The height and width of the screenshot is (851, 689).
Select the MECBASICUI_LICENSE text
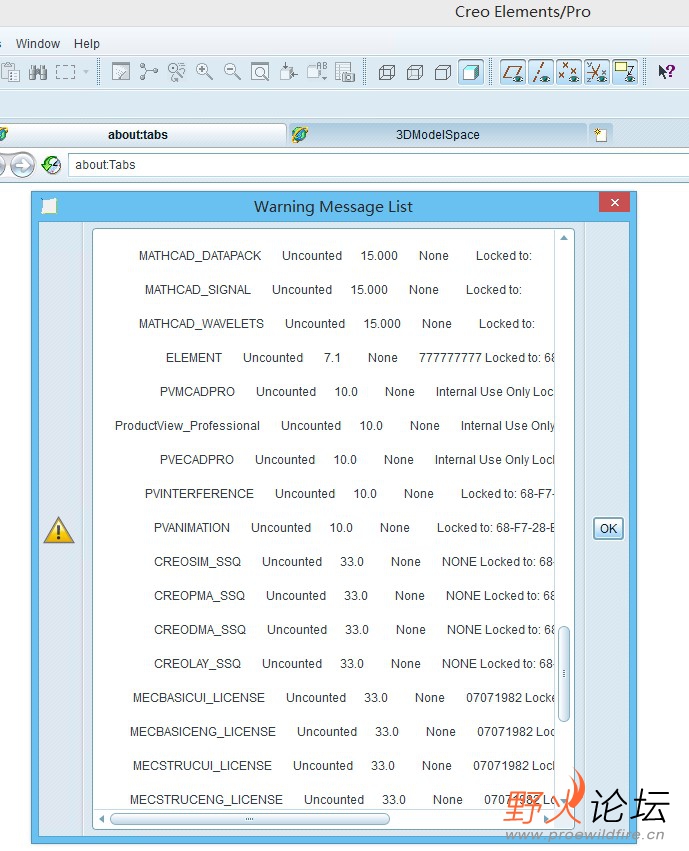click(x=199, y=698)
